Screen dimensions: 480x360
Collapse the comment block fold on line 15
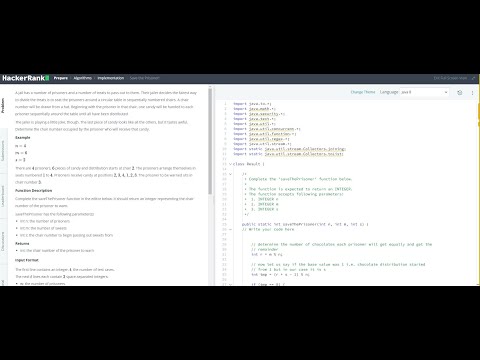230,174
